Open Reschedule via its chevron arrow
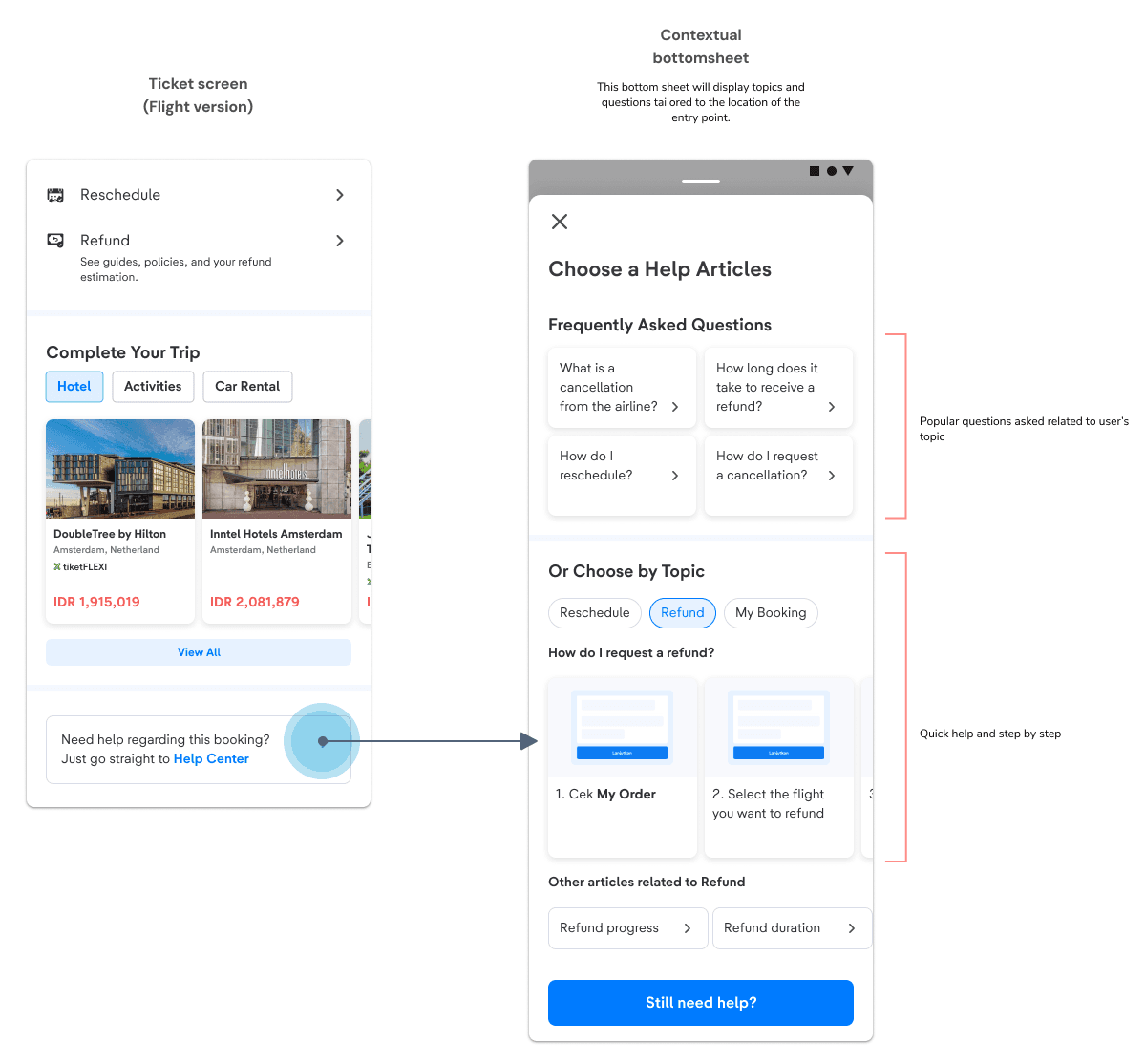1145x1064 pixels. point(340,195)
